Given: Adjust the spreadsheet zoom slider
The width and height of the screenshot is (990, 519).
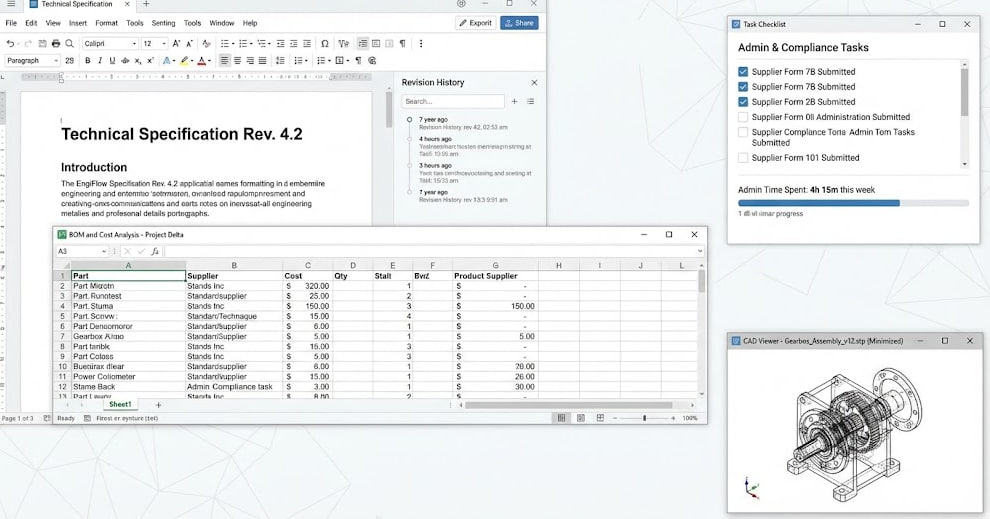Looking at the screenshot, I should point(644,418).
